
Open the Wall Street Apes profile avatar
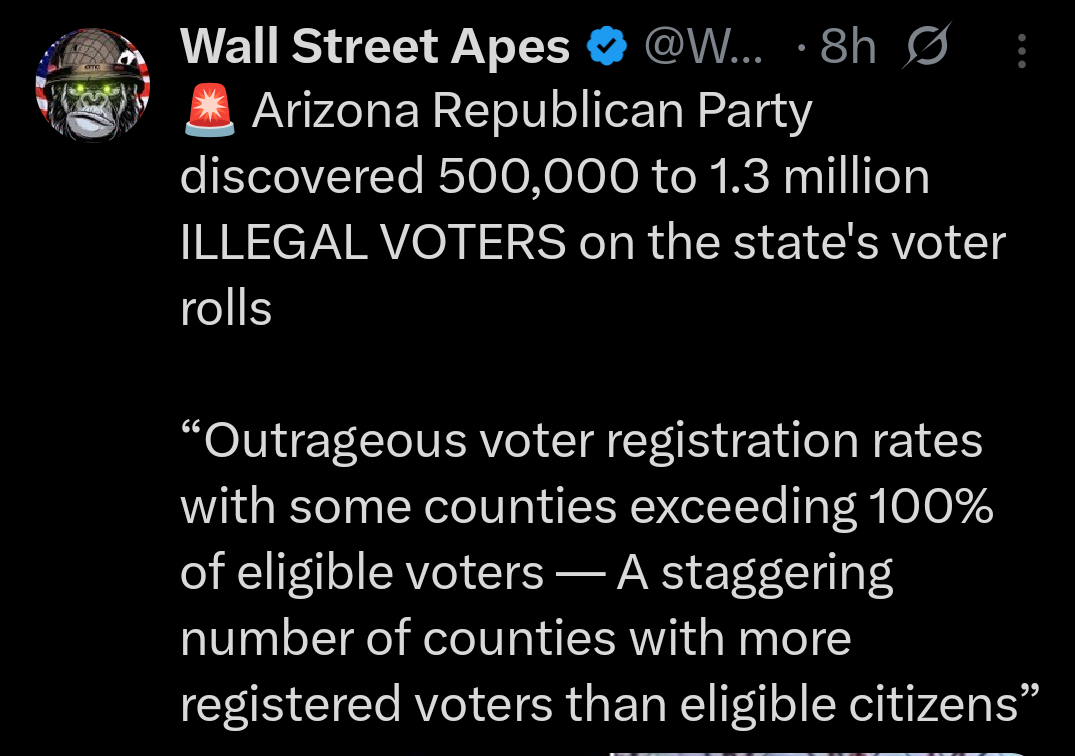coord(92,85)
